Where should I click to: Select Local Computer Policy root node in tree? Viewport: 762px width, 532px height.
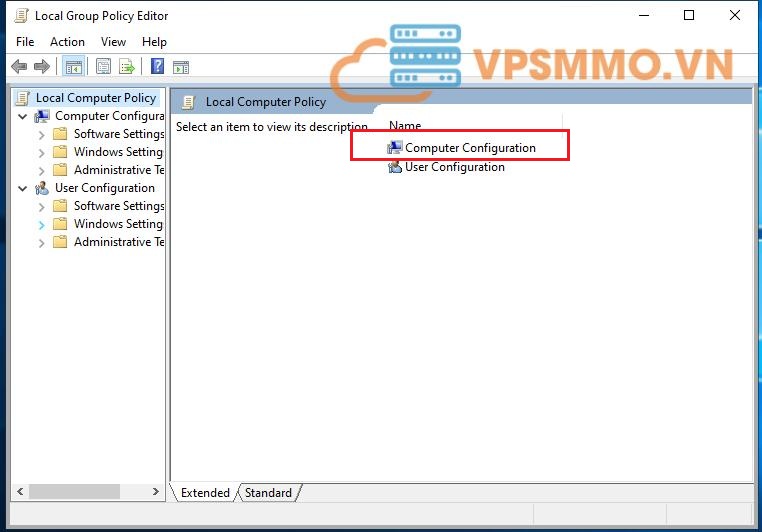(95, 98)
